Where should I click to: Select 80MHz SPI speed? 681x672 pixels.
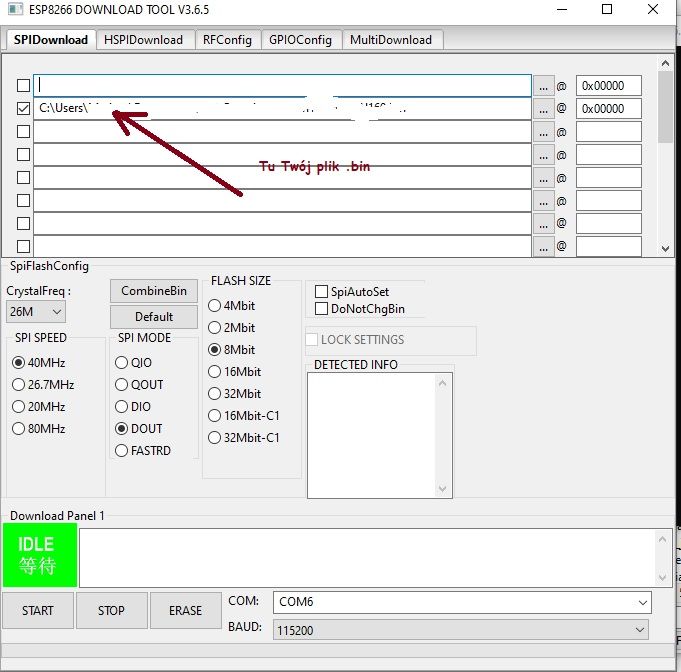[39, 429]
